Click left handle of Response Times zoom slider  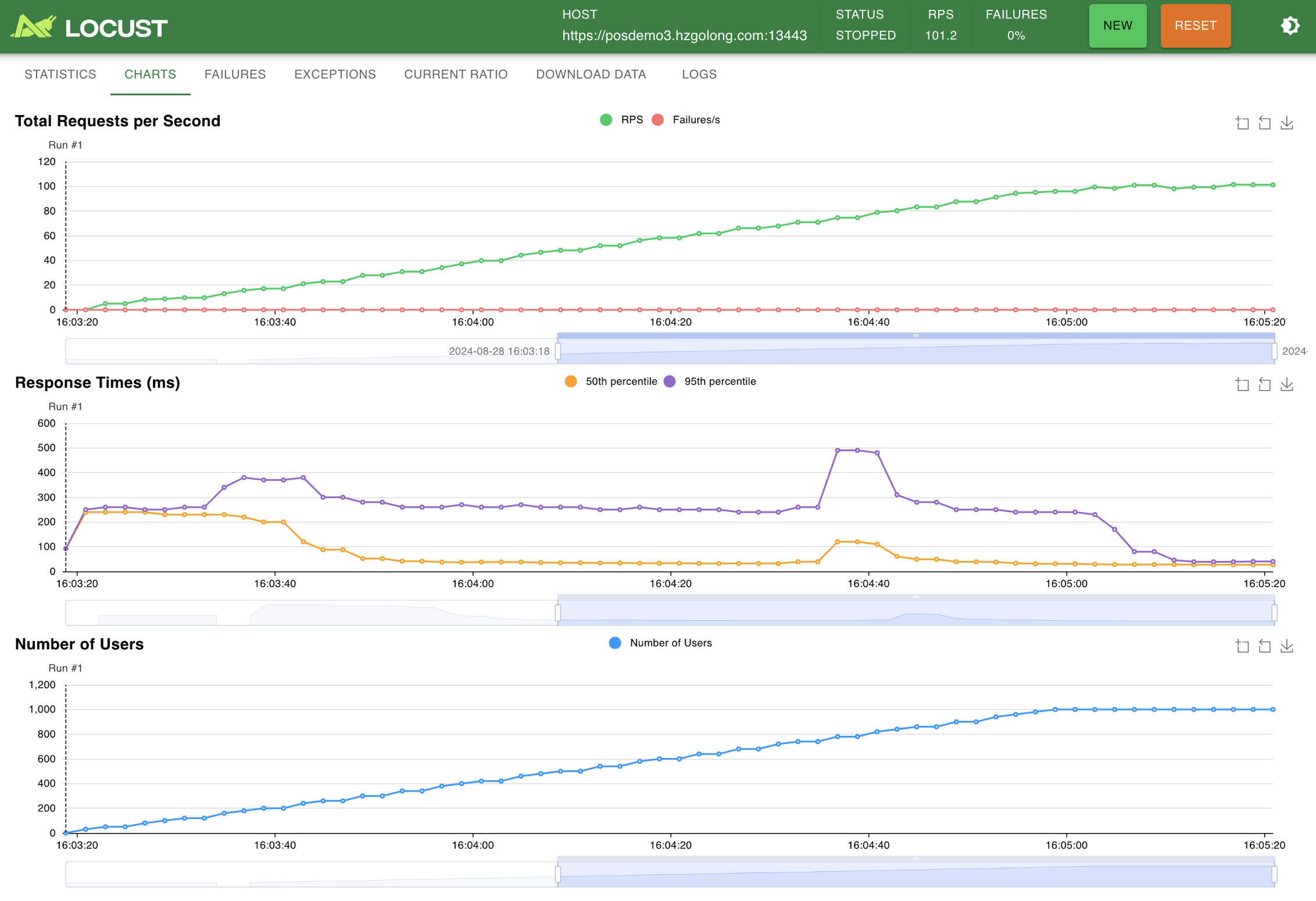click(x=558, y=613)
